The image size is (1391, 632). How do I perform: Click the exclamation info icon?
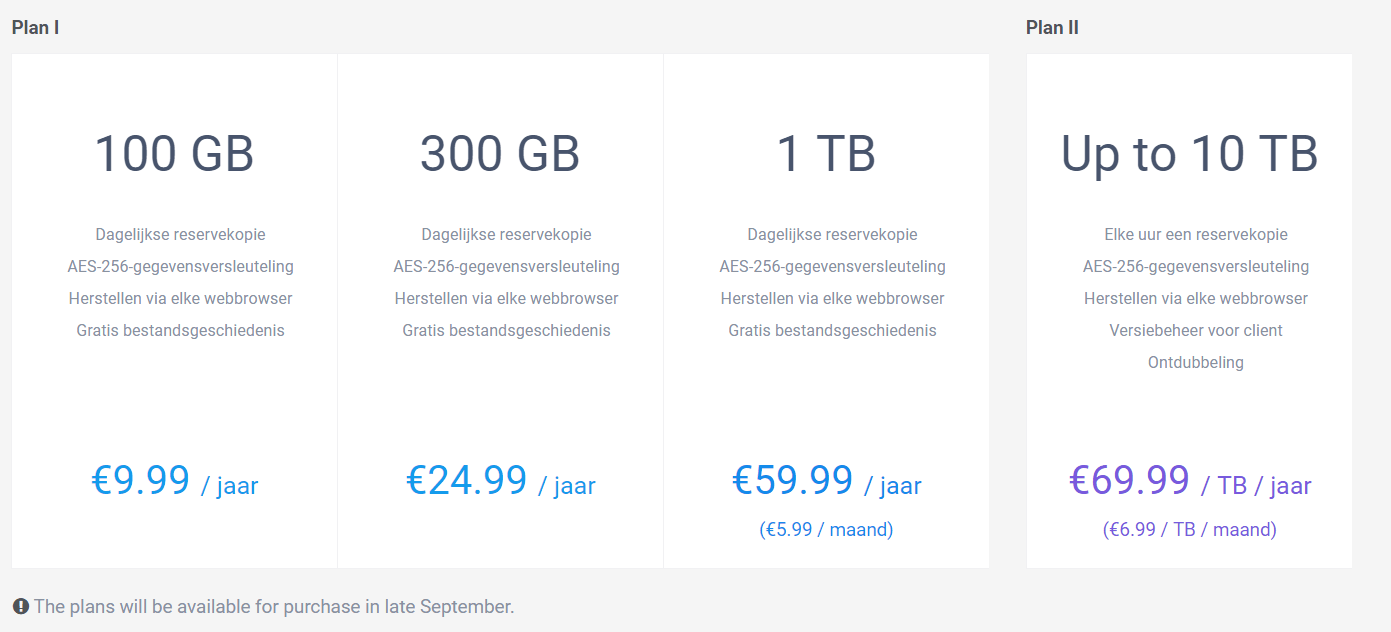point(21,606)
